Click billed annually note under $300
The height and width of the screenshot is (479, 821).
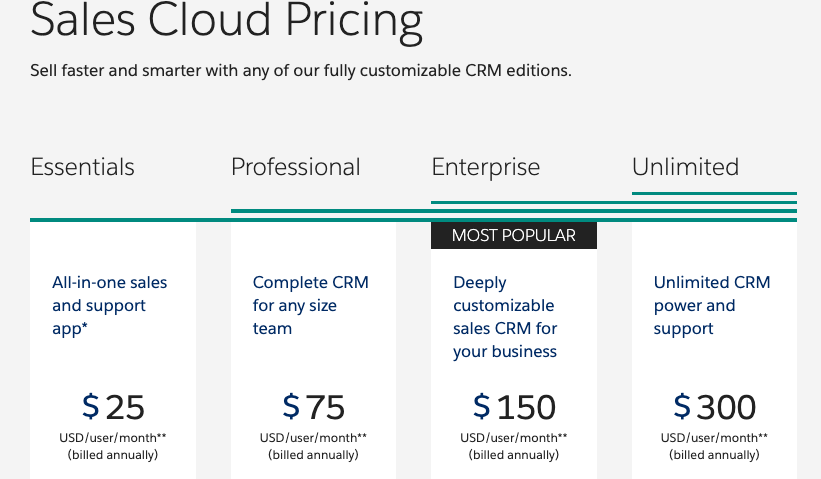pyautogui.click(x=714, y=455)
